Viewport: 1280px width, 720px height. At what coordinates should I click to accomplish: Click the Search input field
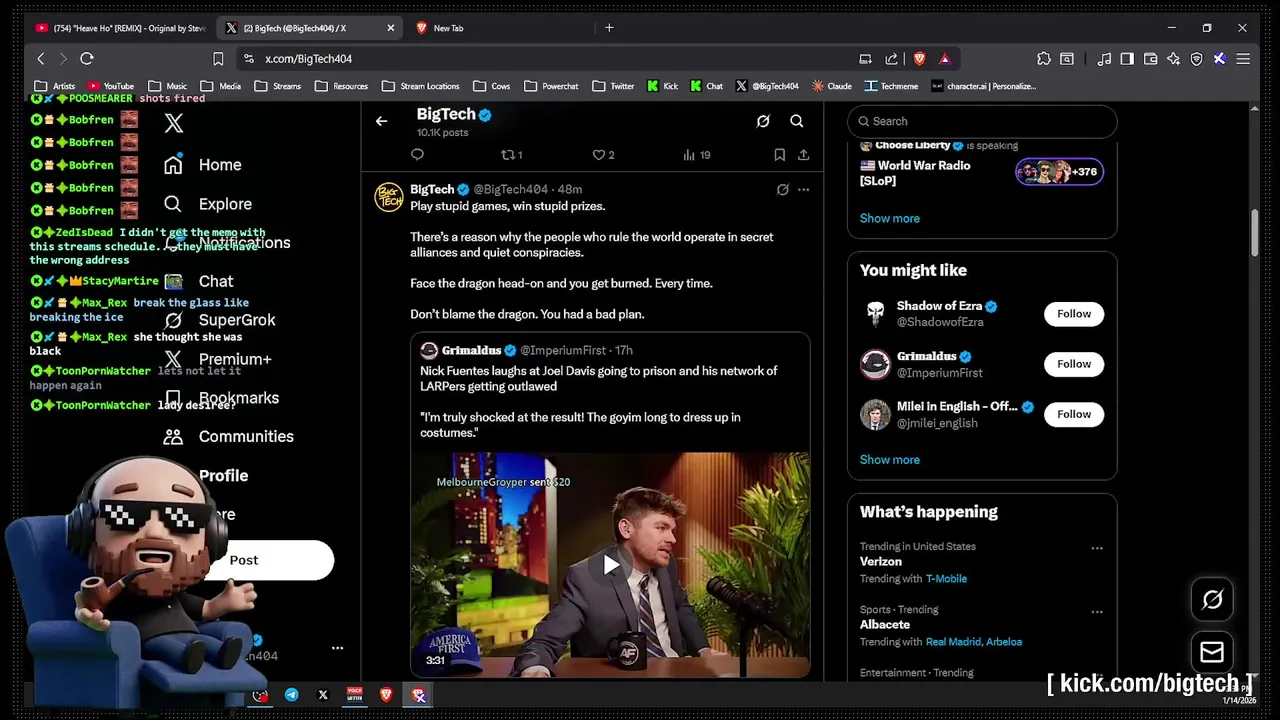point(982,121)
